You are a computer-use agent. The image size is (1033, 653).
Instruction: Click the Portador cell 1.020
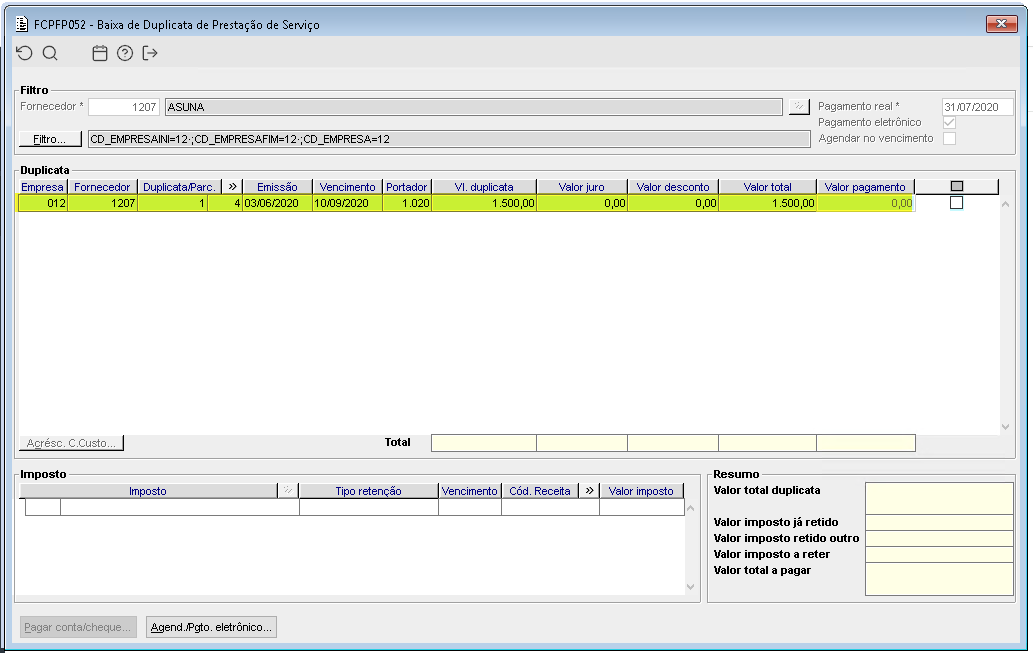[x=406, y=203]
